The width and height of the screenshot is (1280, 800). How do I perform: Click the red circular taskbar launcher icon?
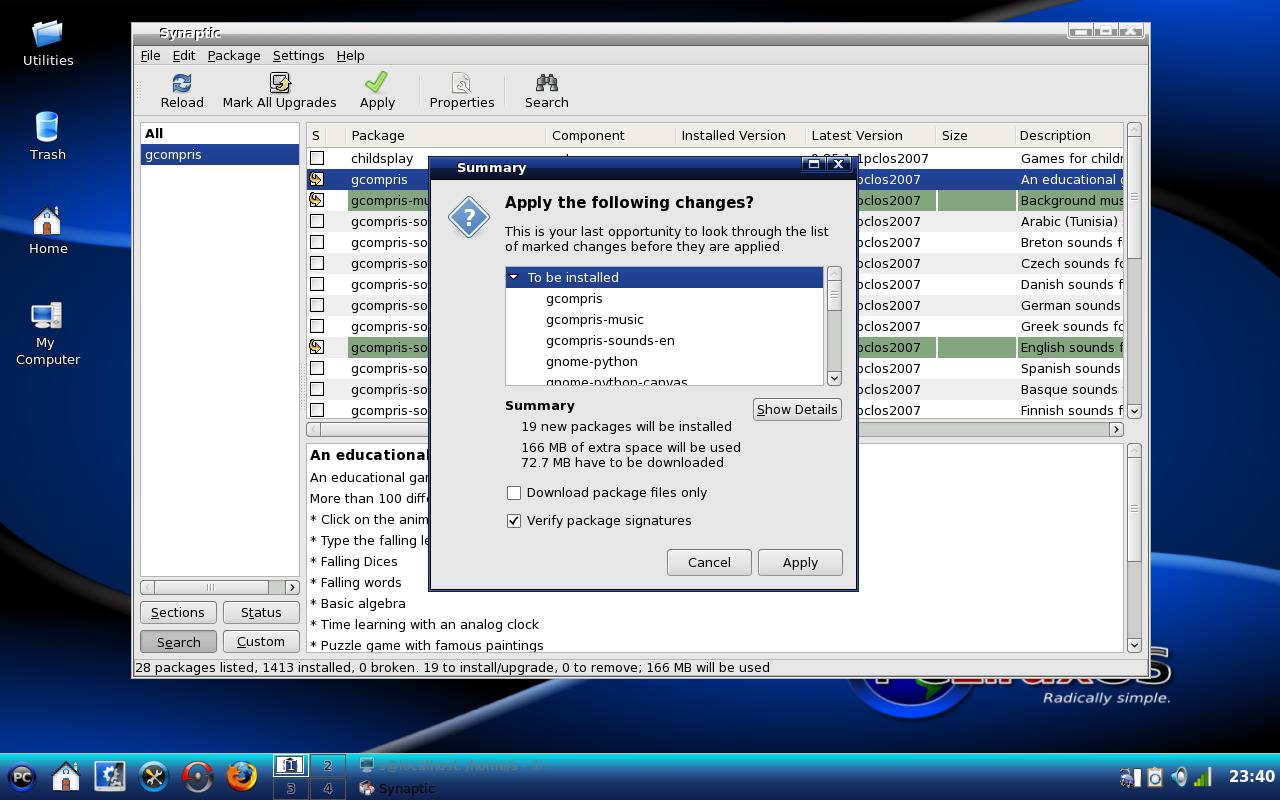pyautogui.click(x=198, y=776)
